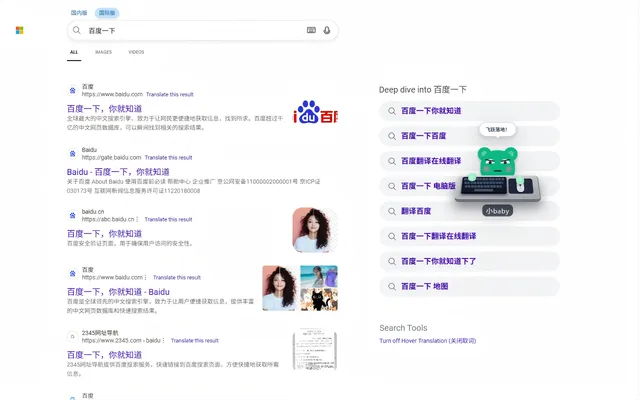Open the document thumbnail in 2345 result
The width and height of the screenshot is (640, 400).
pos(315,350)
